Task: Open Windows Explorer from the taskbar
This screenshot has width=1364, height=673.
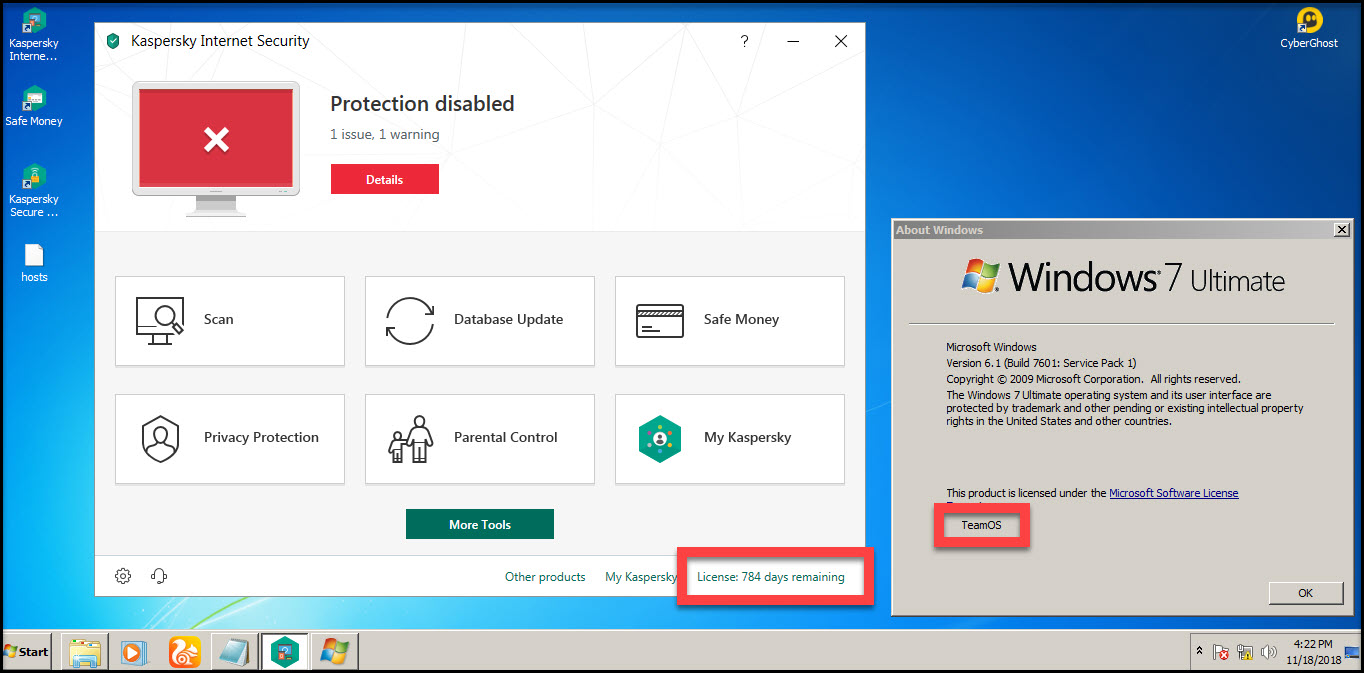Action: (85, 652)
